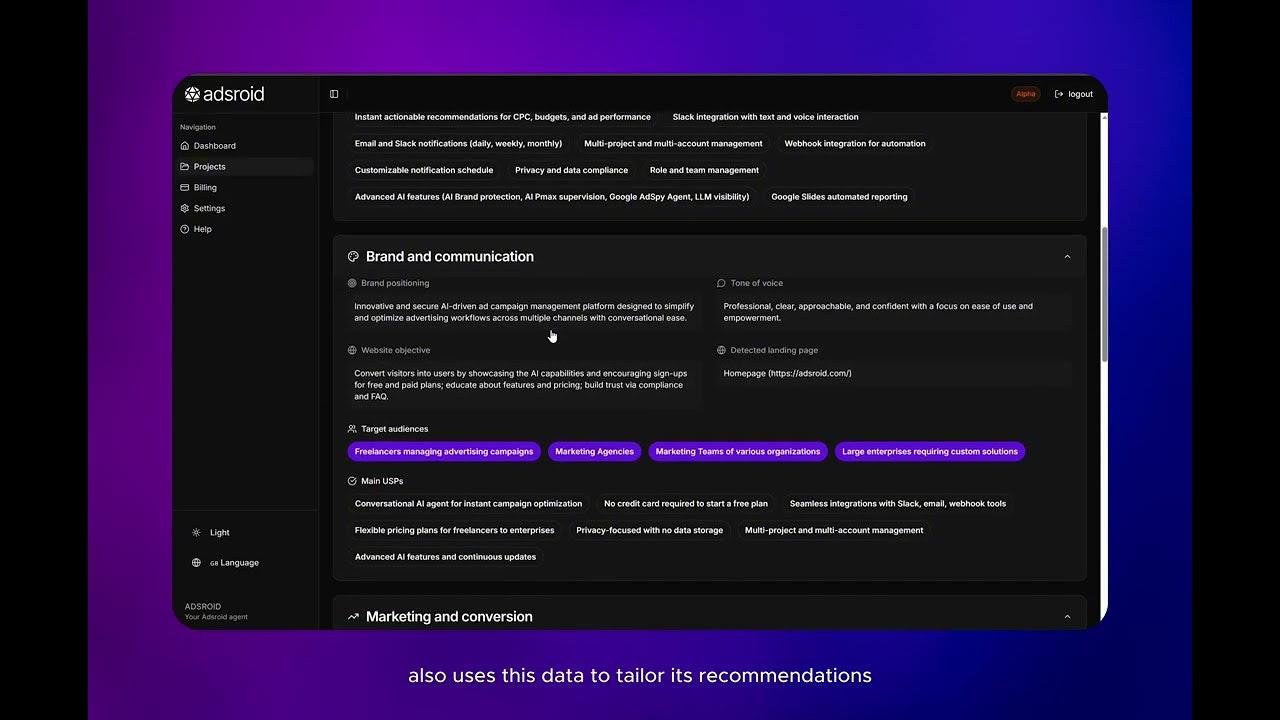Select Large enterprises requiring custom solutions tag
Viewport: 1280px width, 720px height.
[930, 452]
